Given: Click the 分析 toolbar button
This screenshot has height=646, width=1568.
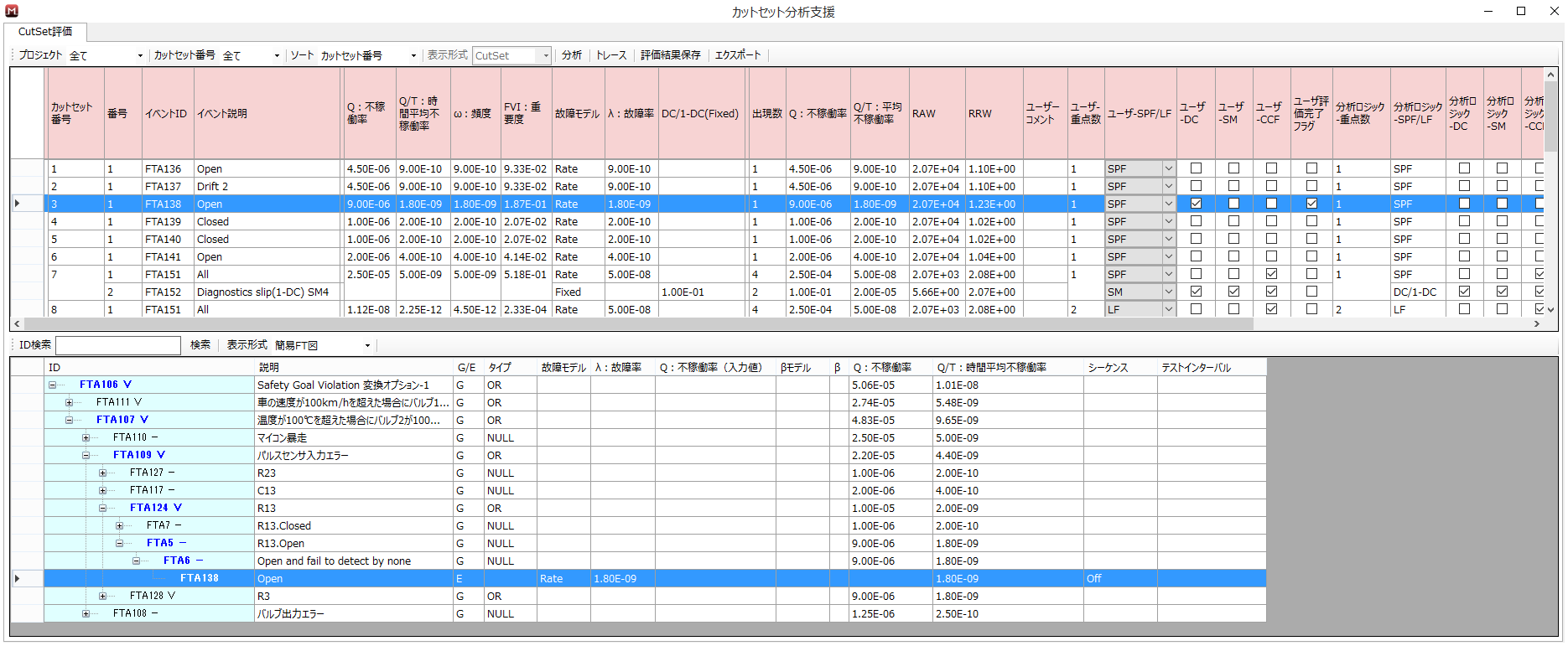Looking at the screenshot, I should (x=572, y=55).
